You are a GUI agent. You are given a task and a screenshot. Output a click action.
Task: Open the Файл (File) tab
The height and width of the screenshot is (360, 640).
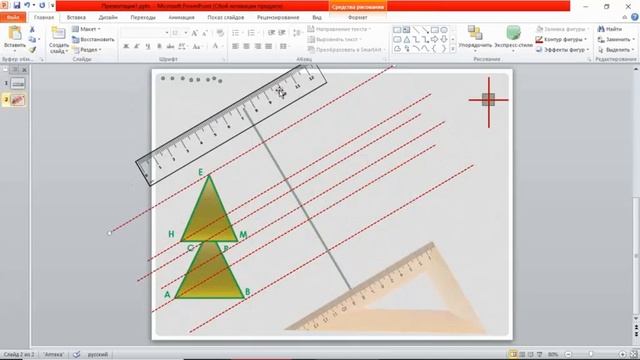click(13, 18)
